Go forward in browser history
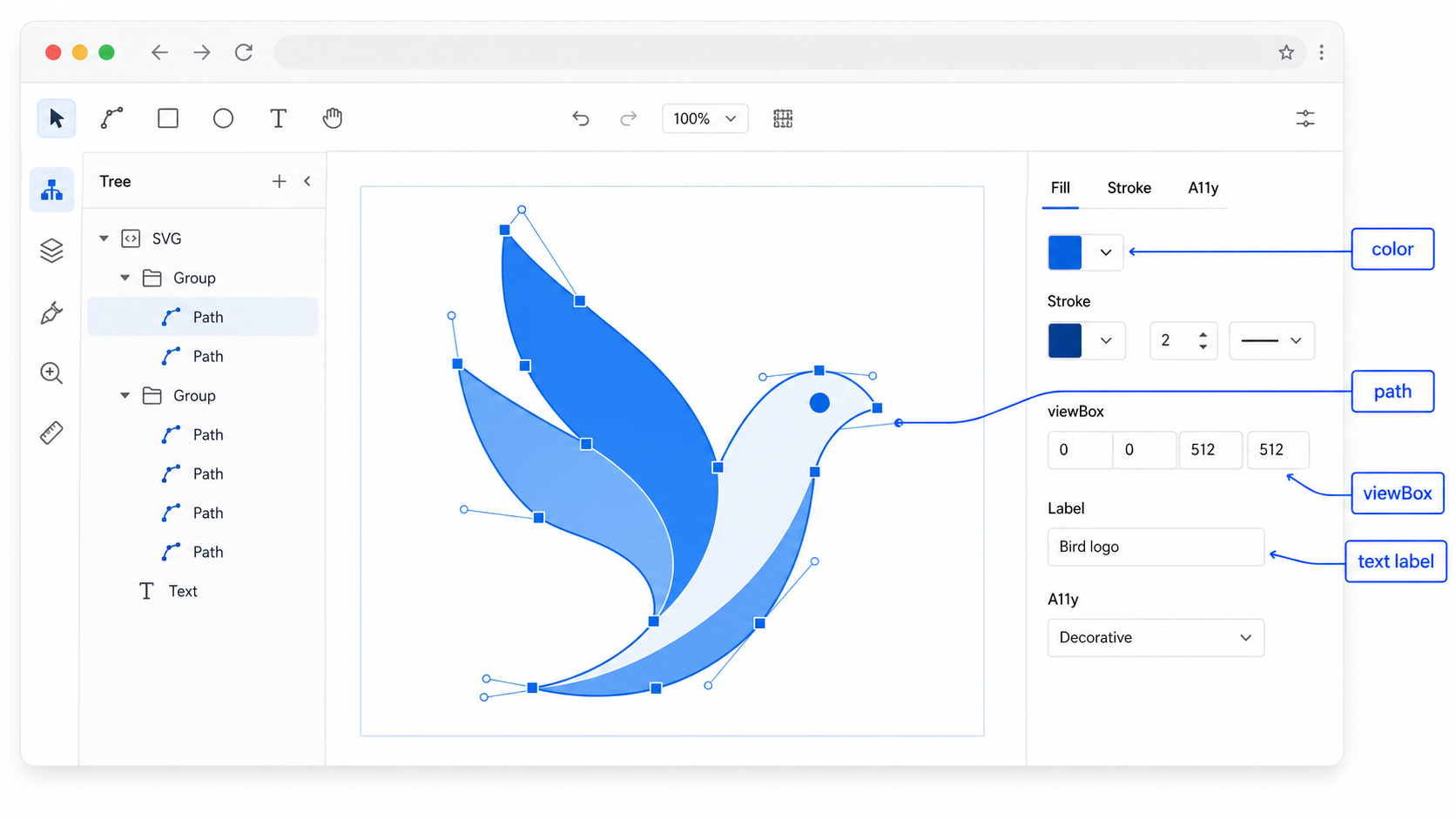 coord(202,52)
